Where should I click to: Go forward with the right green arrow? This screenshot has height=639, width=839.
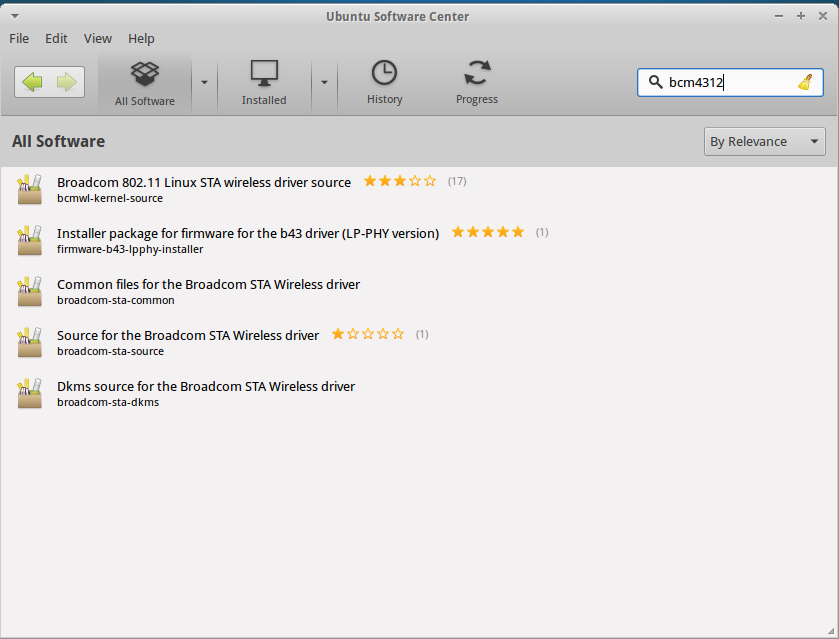67,82
